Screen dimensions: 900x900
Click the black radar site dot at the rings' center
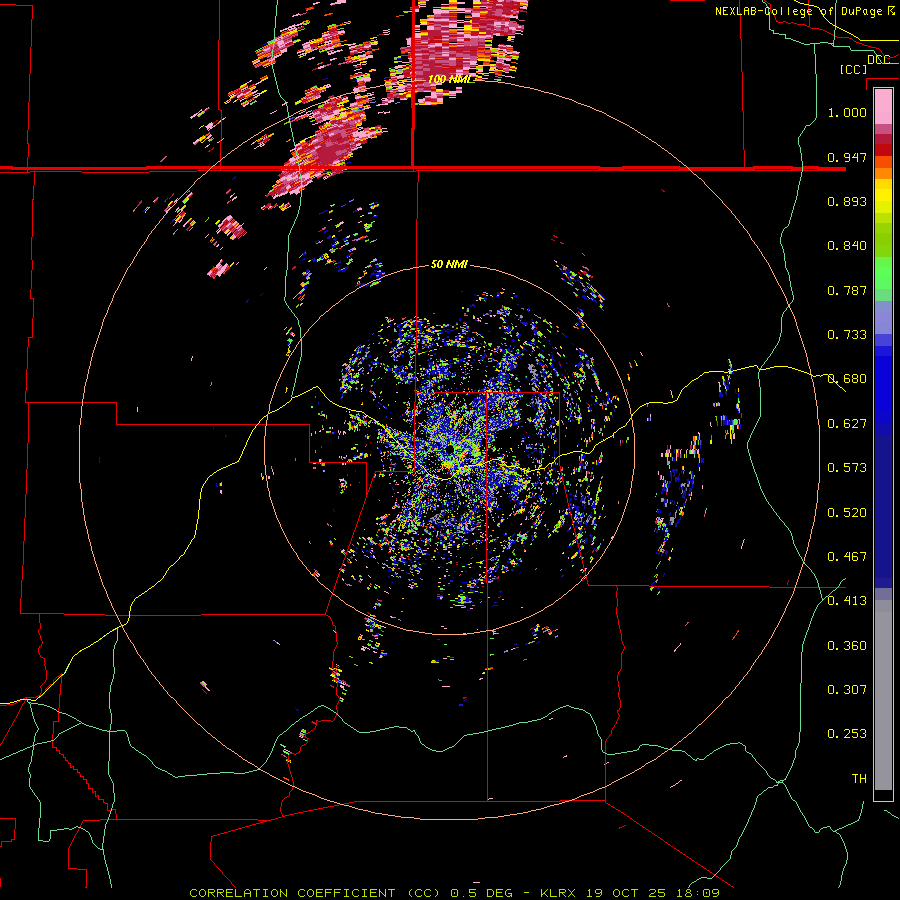(x=449, y=449)
